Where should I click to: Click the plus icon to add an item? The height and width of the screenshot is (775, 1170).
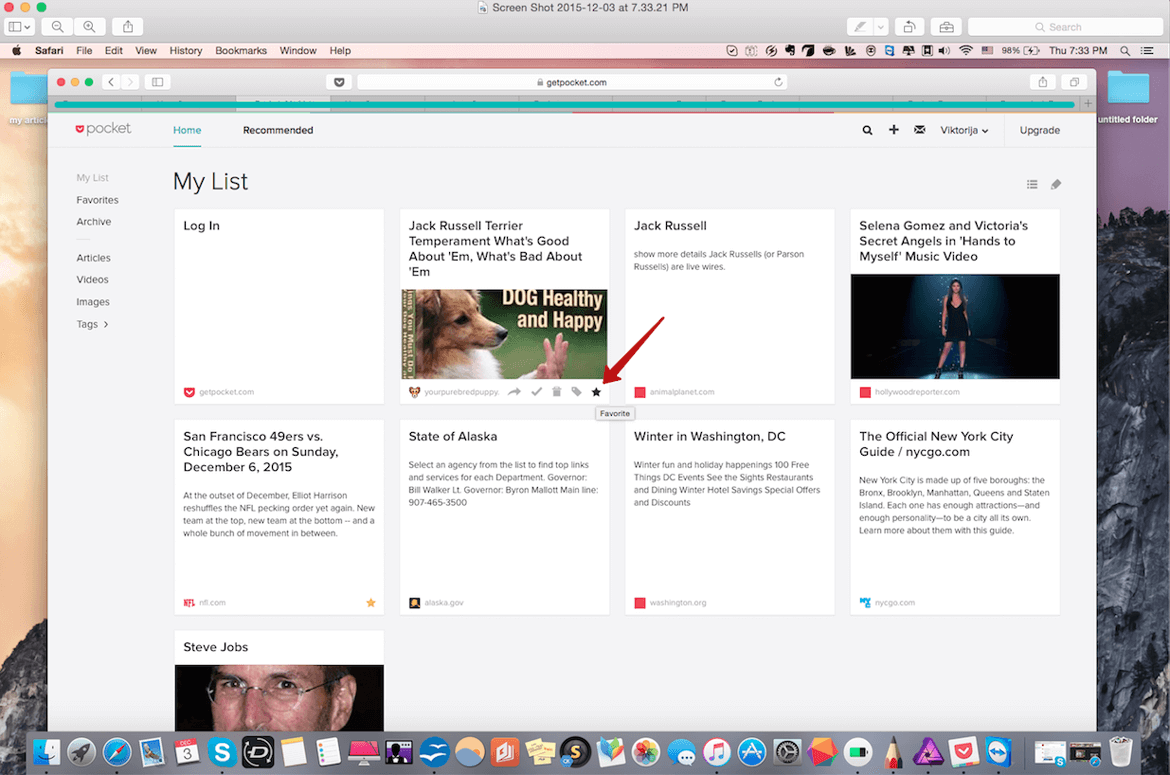(893, 130)
